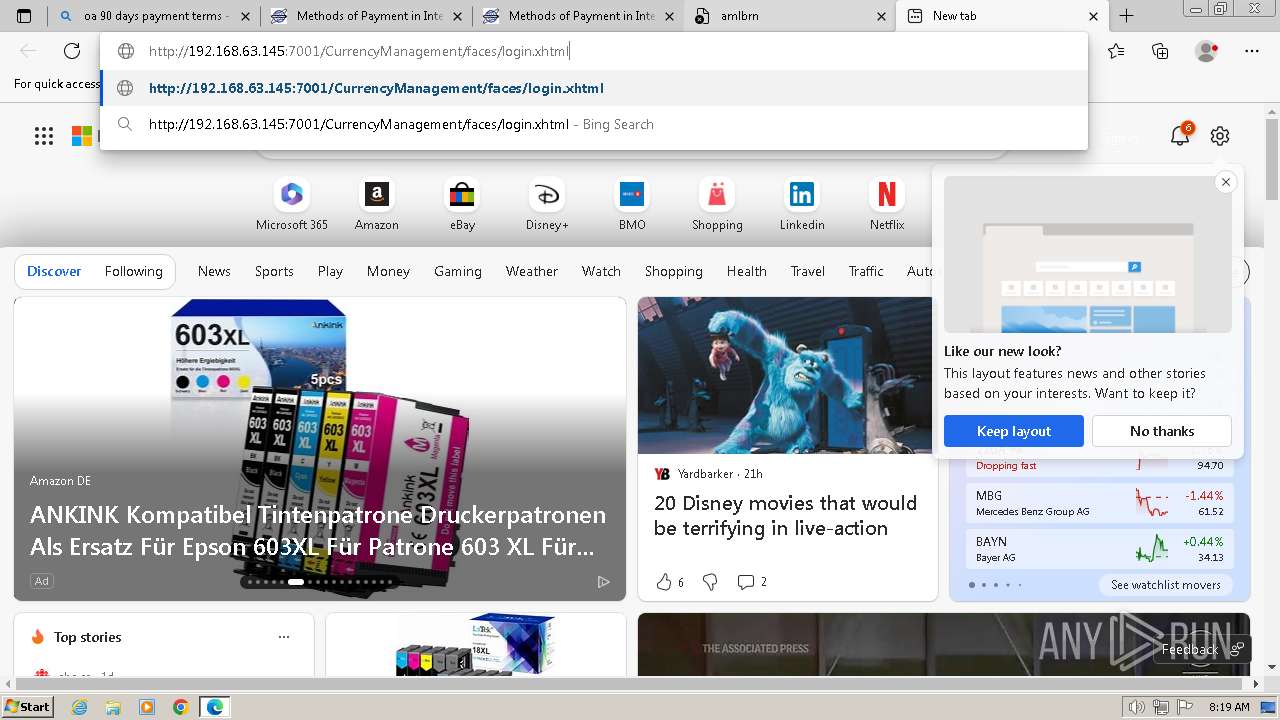Open Sports category
This screenshot has width=1280, height=720.
(274, 271)
